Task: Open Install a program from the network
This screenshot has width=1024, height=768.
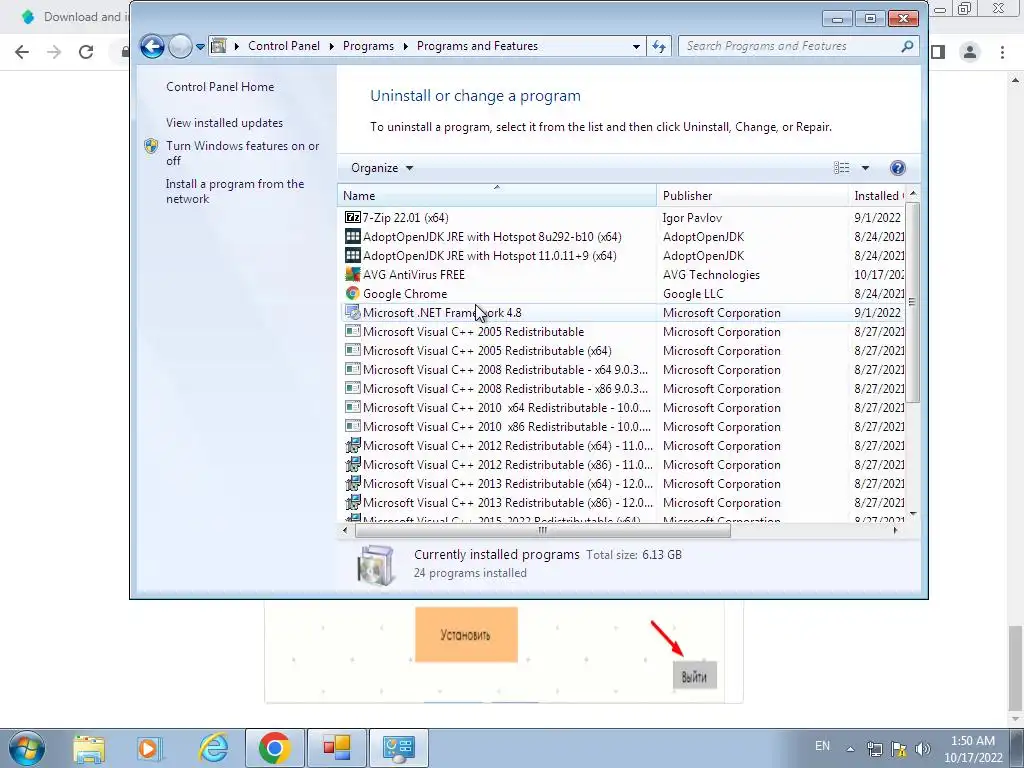Action: [235, 191]
